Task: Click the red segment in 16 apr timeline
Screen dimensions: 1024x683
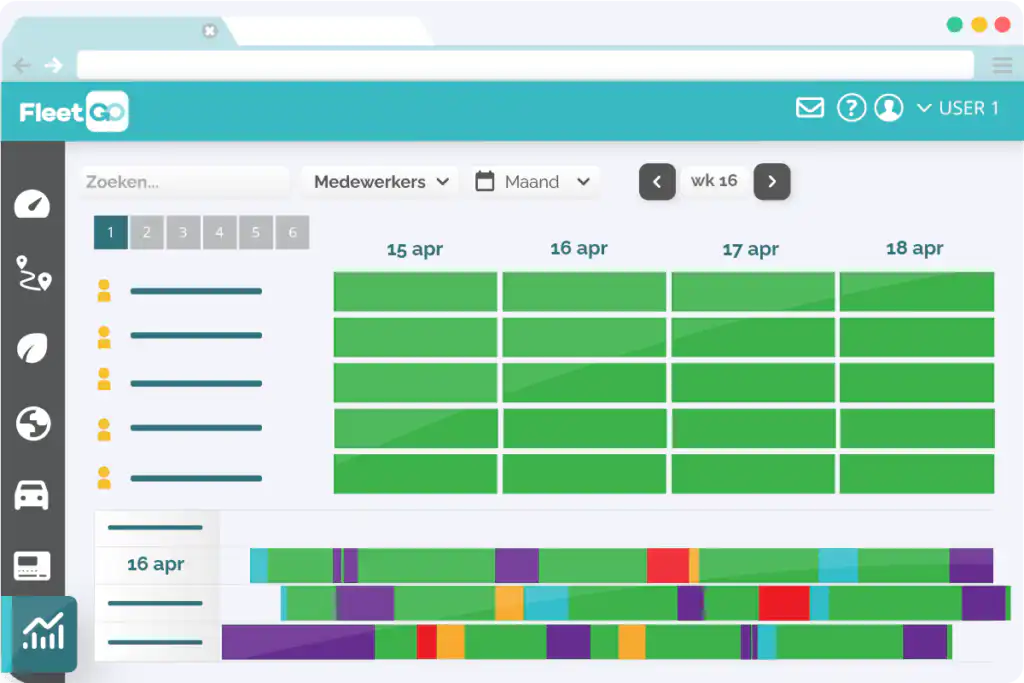Action: pyautogui.click(x=667, y=565)
